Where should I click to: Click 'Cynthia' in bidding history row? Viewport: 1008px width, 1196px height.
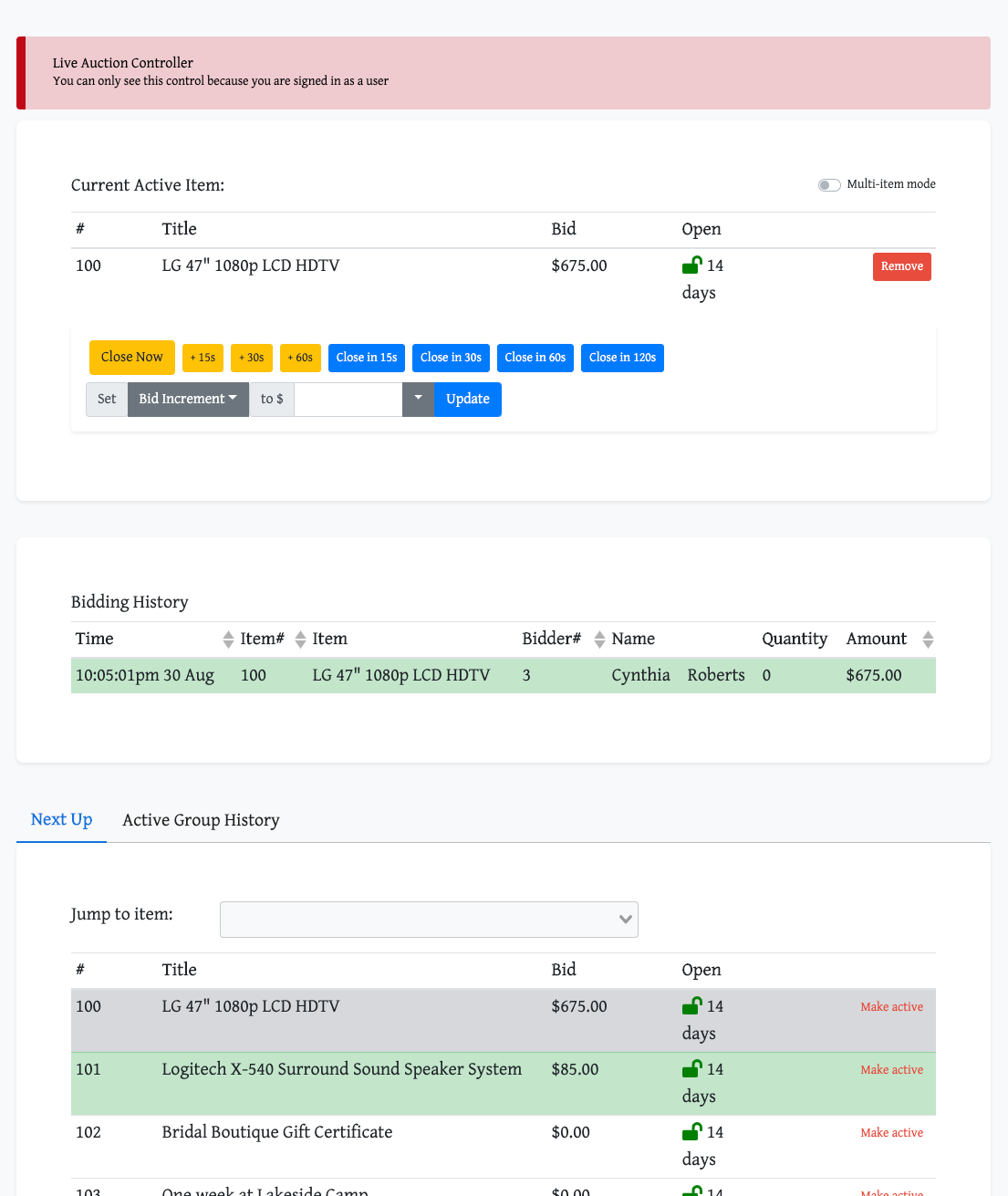coord(640,675)
